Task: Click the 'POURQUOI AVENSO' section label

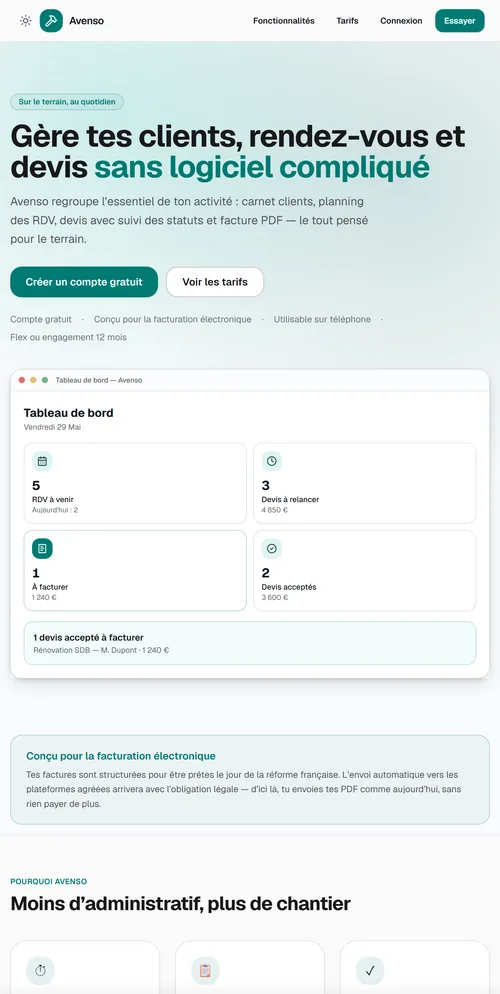Action: 49,881
